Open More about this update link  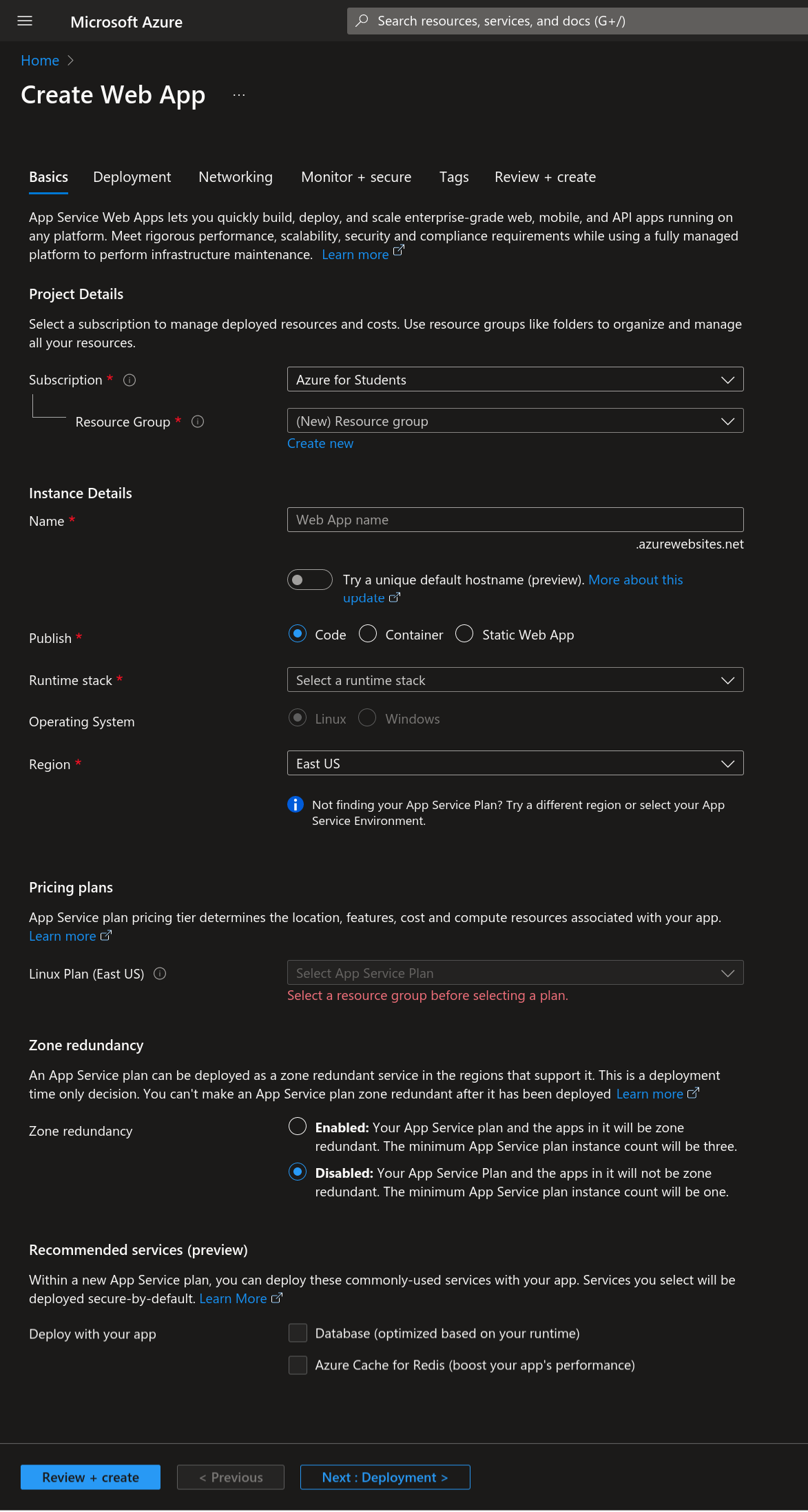[636, 580]
